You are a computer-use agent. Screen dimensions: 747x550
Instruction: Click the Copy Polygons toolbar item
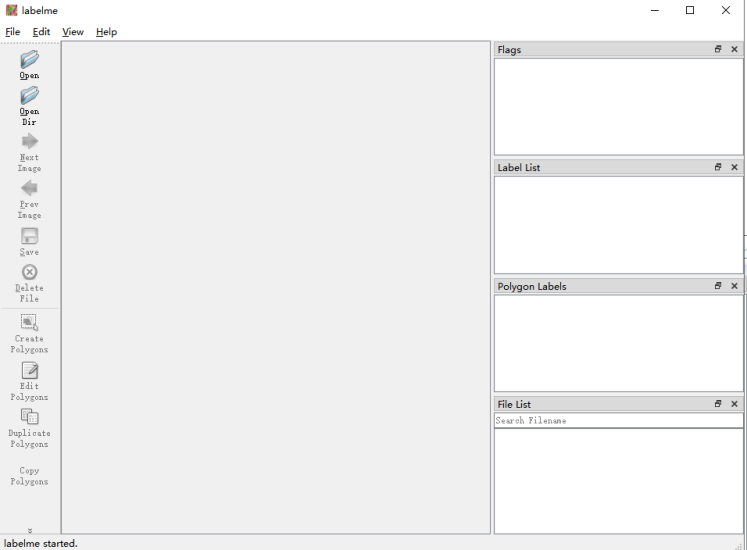(x=30, y=476)
